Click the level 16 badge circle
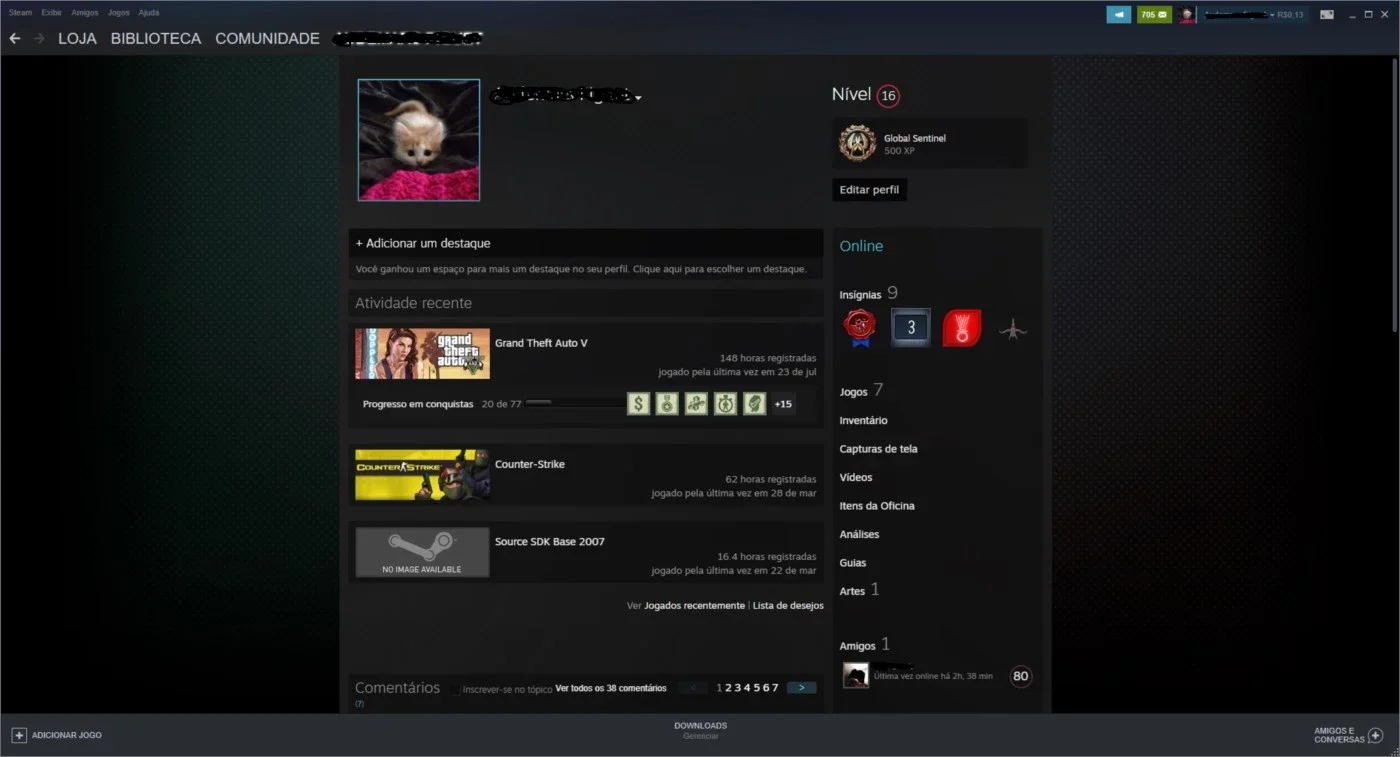This screenshot has width=1400, height=757. pos(888,96)
